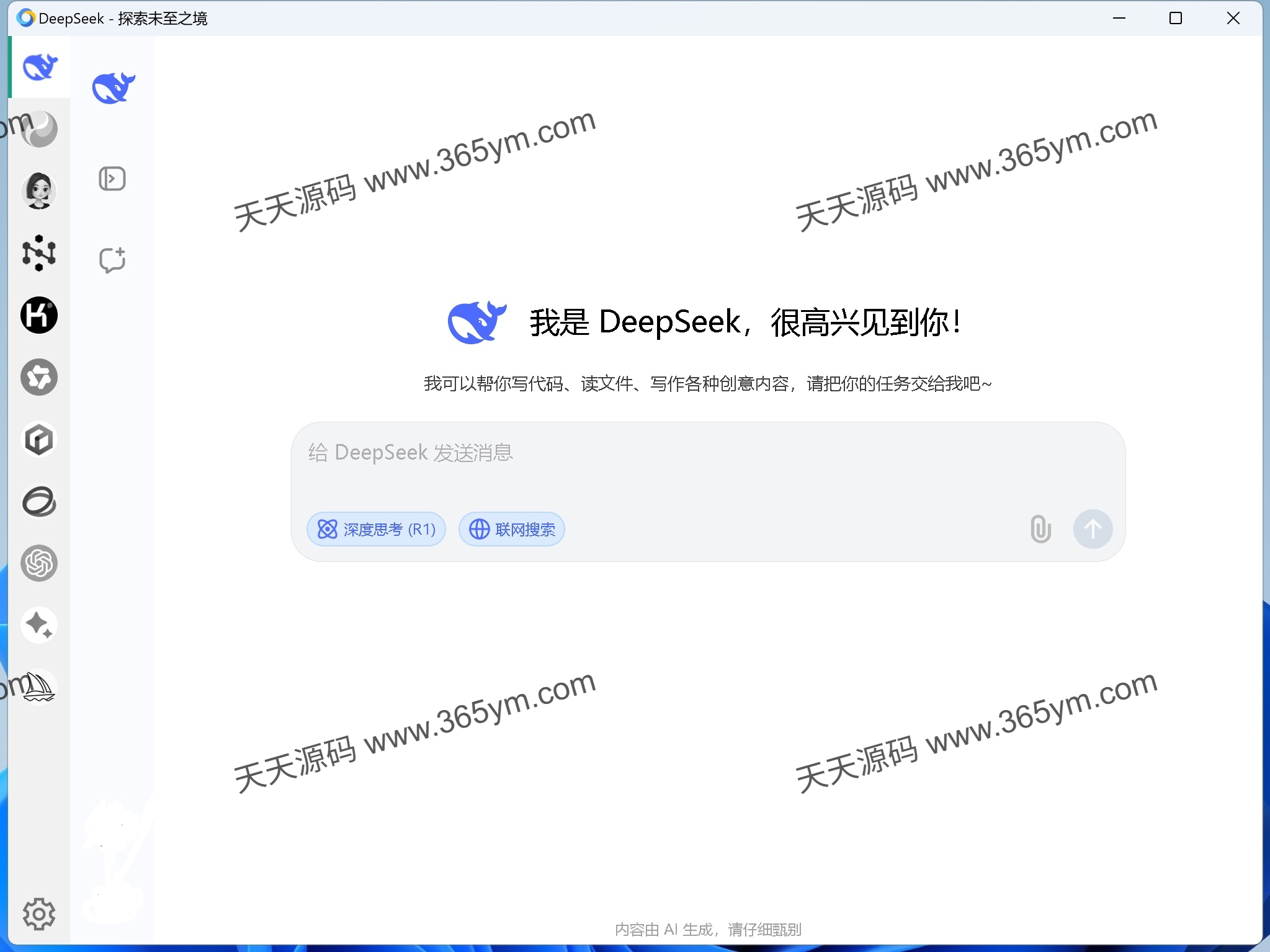1270x952 pixels.
Task: Click the upward send circle control
Action: pos(1093,529)
